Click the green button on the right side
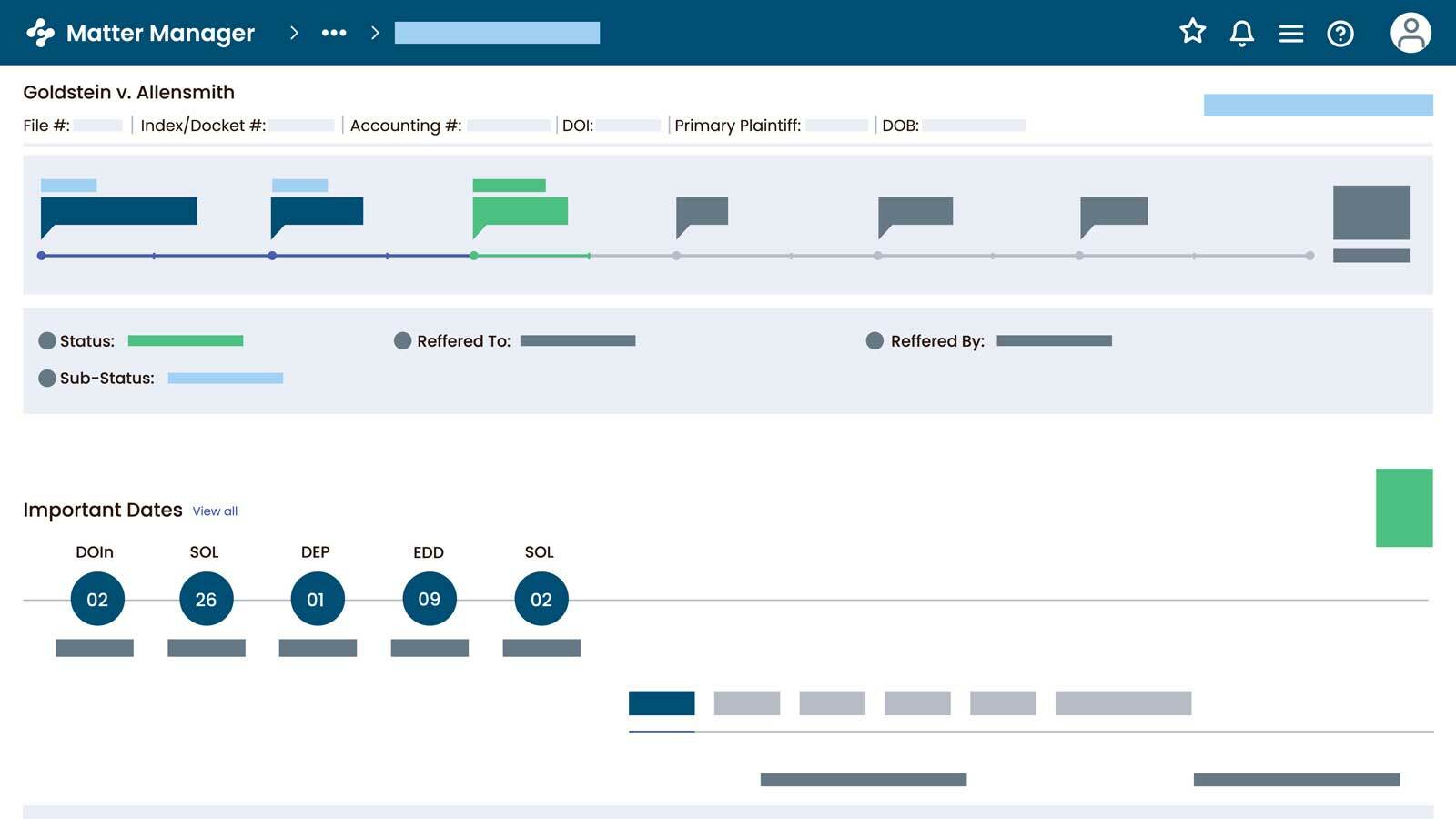The width and height of the screenshot is (1456, 819). (x=1405, y=508)
